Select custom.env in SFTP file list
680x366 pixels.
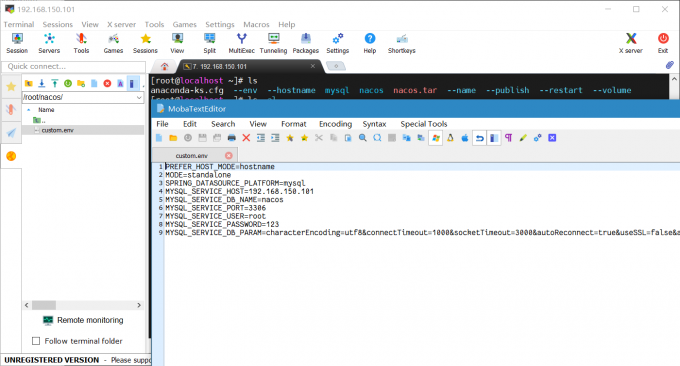click(x=82, y=130)
